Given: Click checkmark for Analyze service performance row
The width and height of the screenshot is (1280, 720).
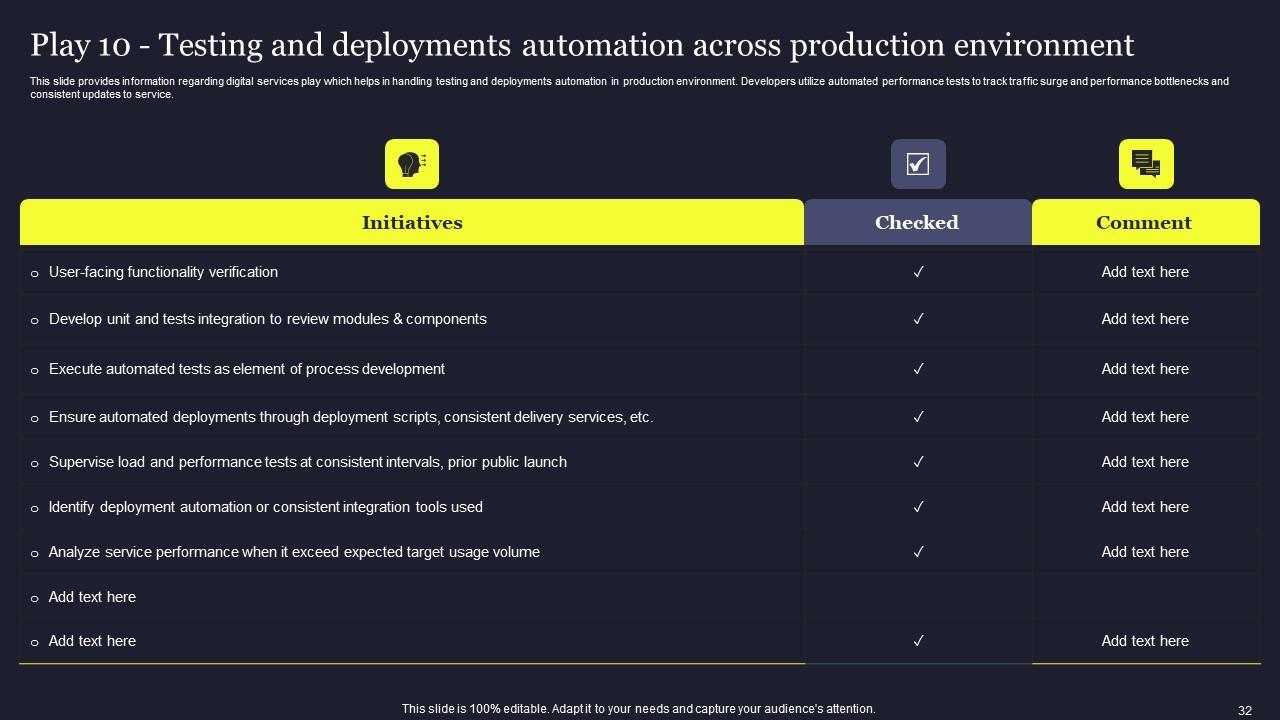Looking at the screenshot, I should (918, 552).
